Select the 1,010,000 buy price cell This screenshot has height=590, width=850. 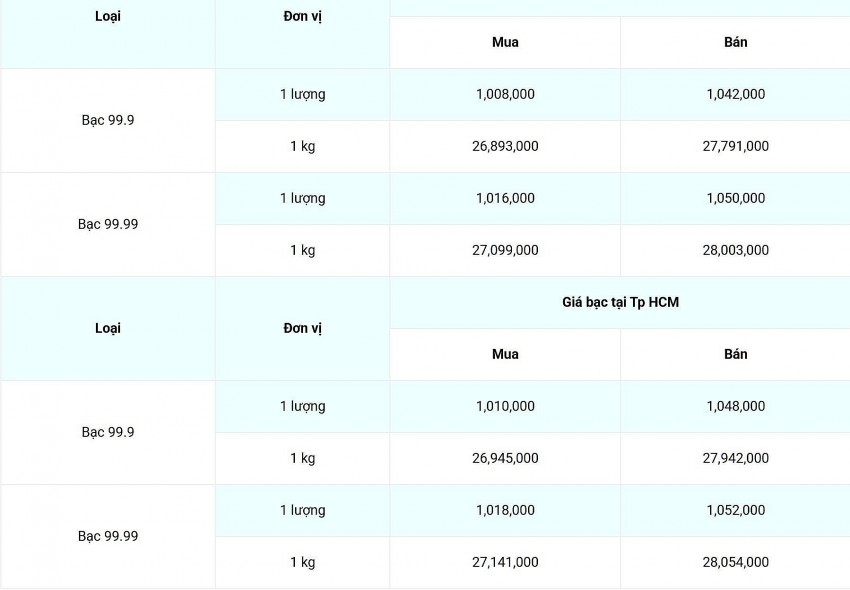pos(505,406)
